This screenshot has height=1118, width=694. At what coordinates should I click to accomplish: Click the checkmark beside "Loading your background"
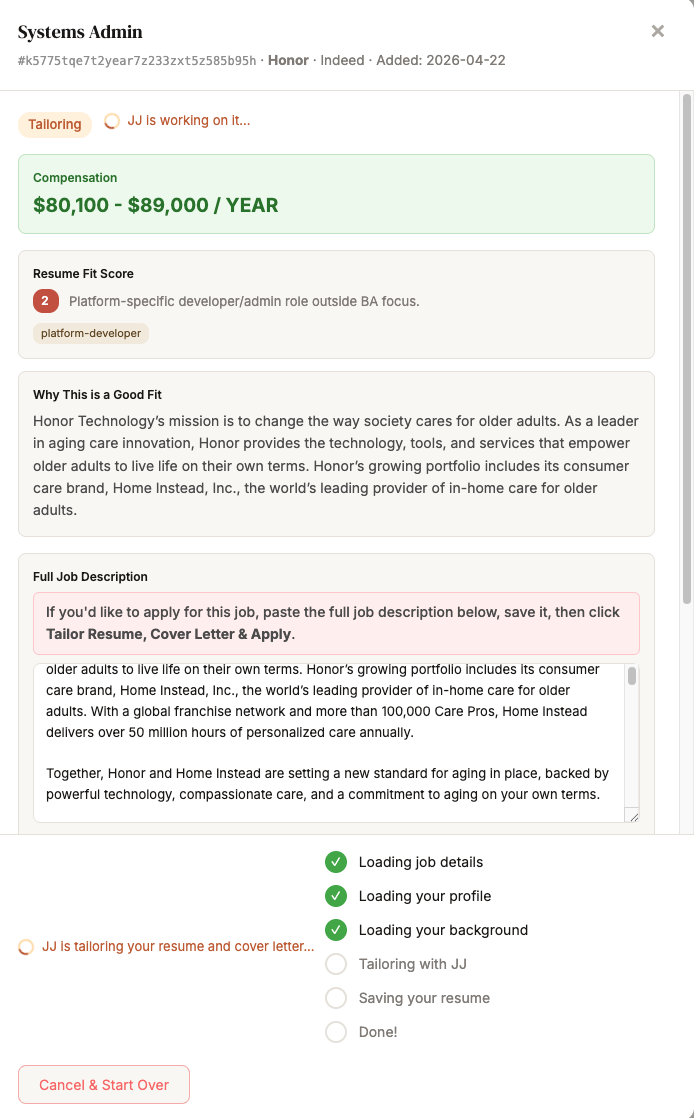tap(336, 929)
